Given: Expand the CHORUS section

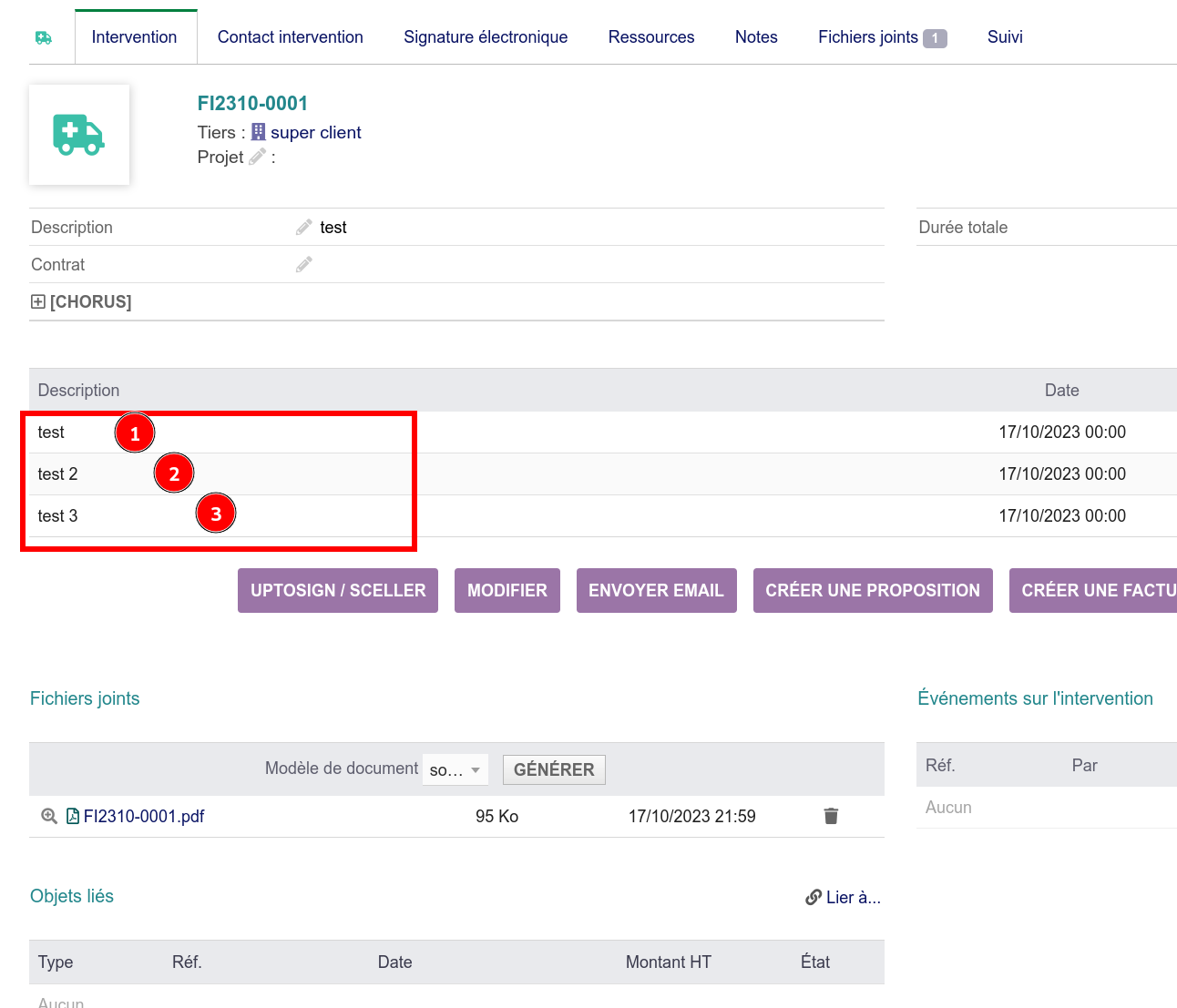Looking at the screenshot, I should [x=37, y=301].
